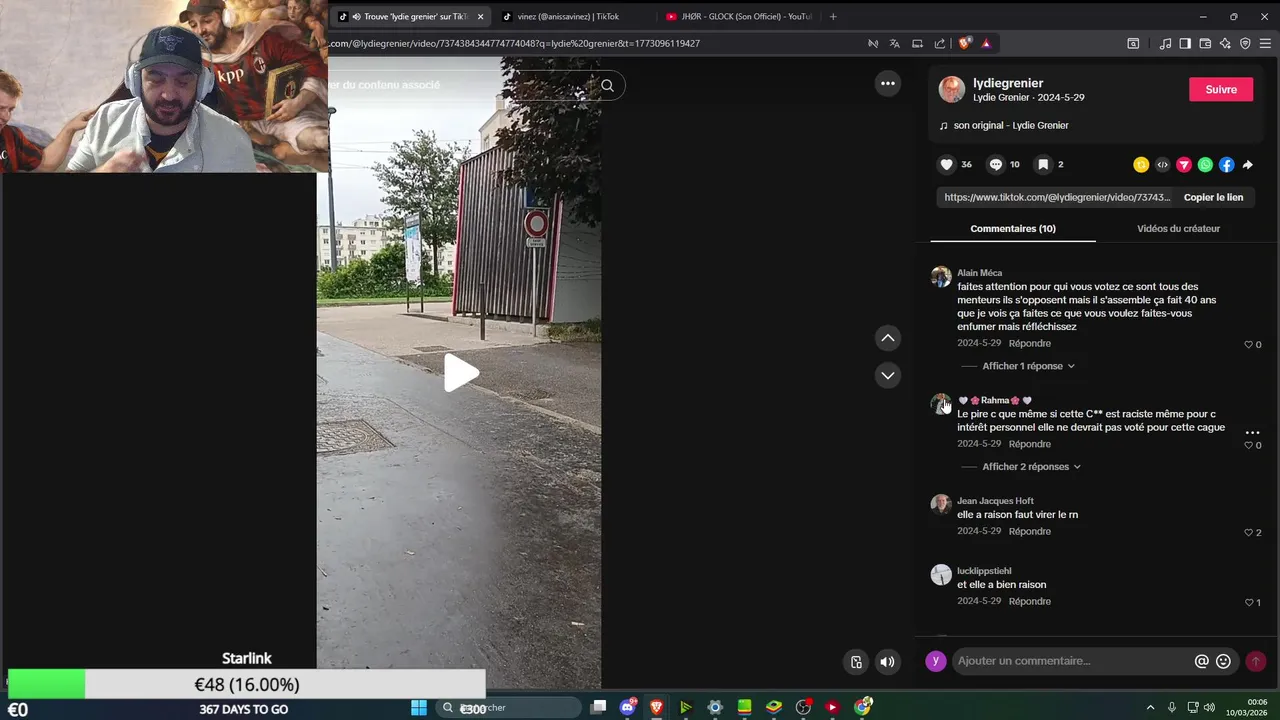Like lucklippstiehl's comment
The width and height of the screenshot is (1280, 720).
point(1248,603)
